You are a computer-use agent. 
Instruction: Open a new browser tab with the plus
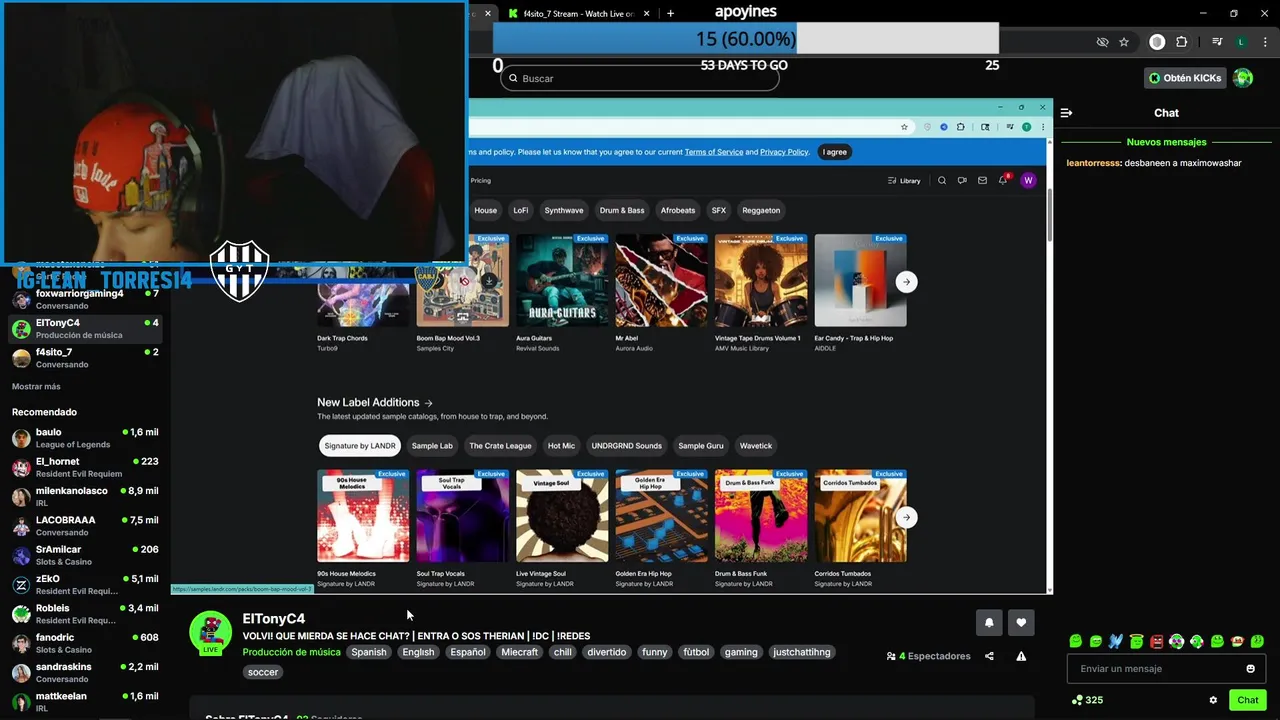670,13
